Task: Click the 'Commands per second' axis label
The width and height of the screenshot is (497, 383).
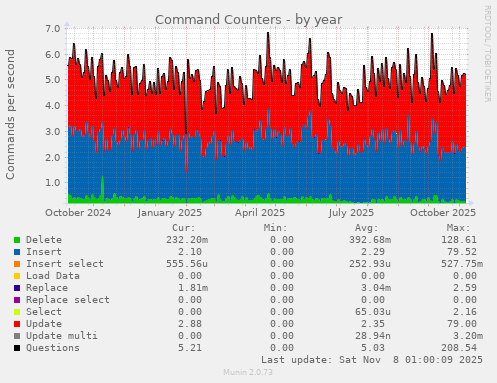Action: pos(10,114)
